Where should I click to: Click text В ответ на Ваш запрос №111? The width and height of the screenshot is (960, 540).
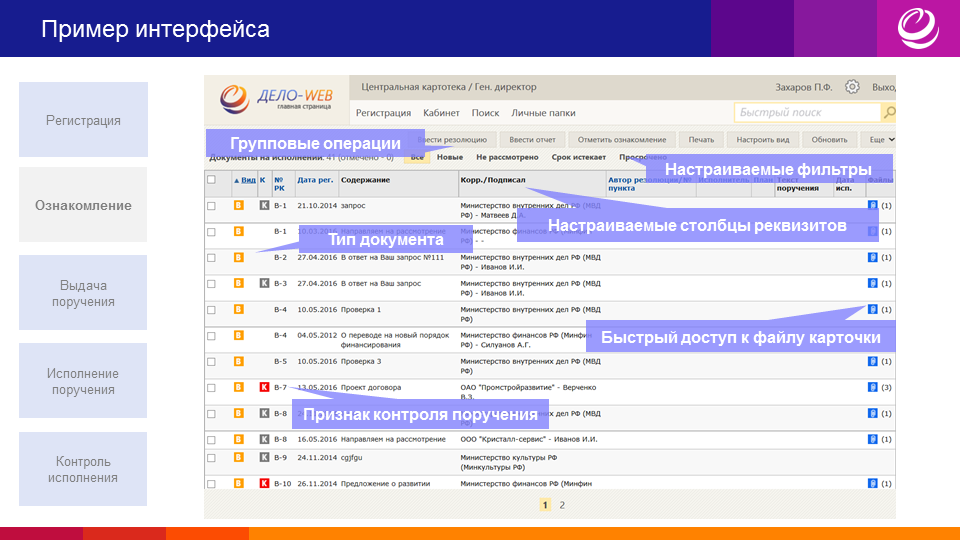coord(392,258)
